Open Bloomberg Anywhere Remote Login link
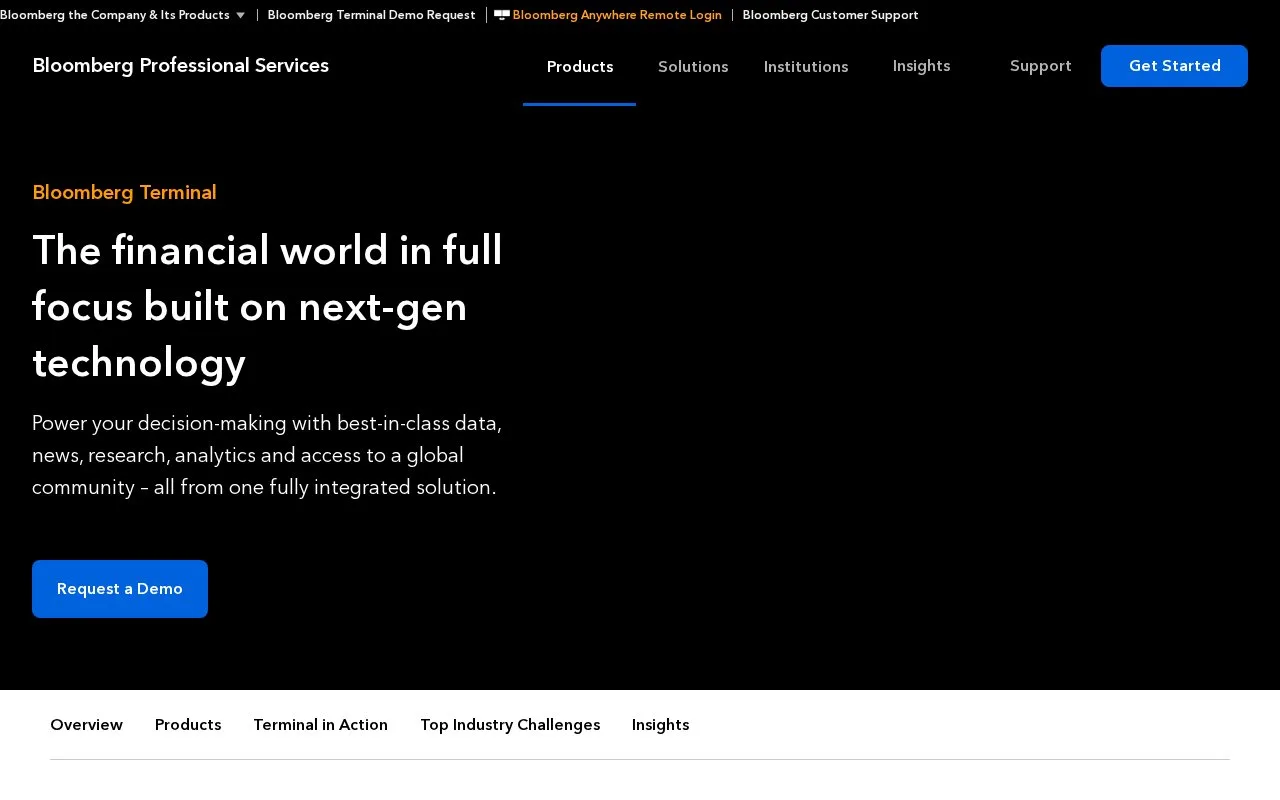 [617, 15]
